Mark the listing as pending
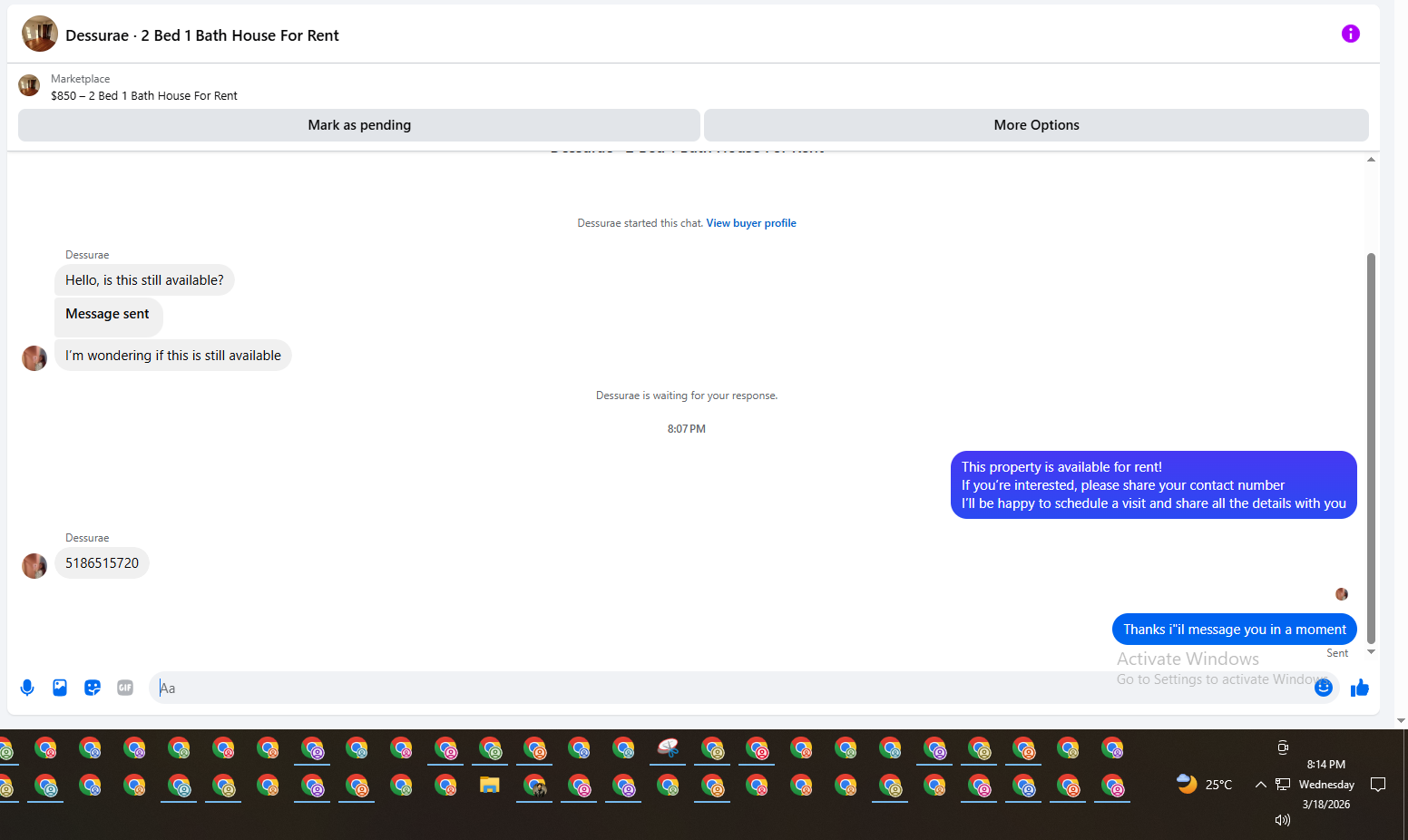1408x840 pixels. 359,125
